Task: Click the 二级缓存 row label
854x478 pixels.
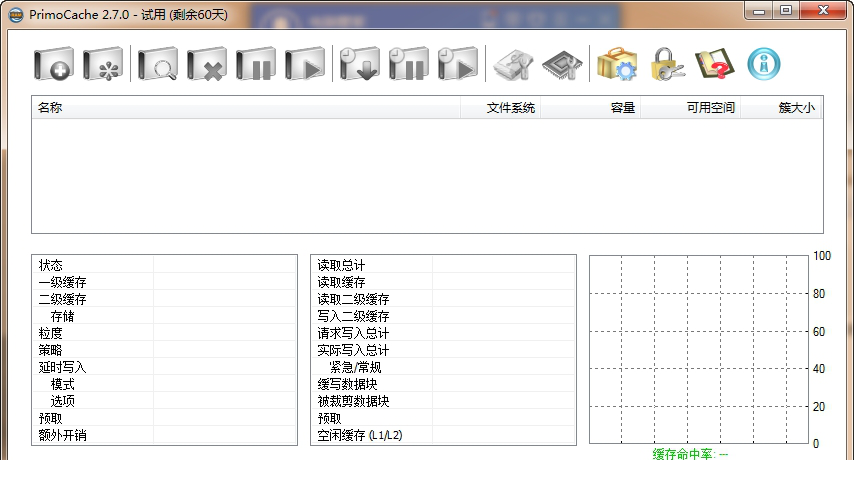Action: tap(63, 299)
